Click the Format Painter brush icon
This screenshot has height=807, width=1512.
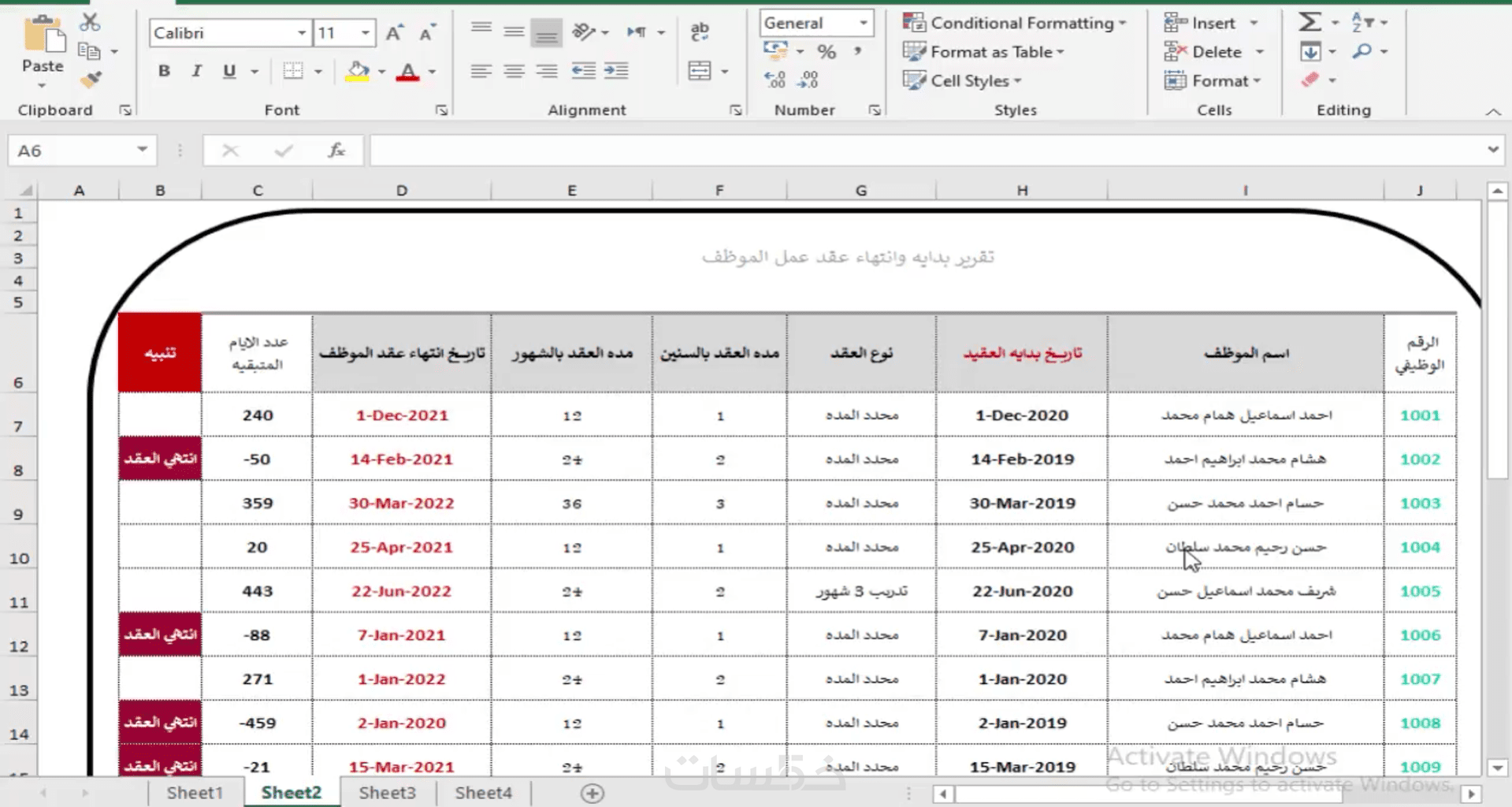[x=91, y=80]
